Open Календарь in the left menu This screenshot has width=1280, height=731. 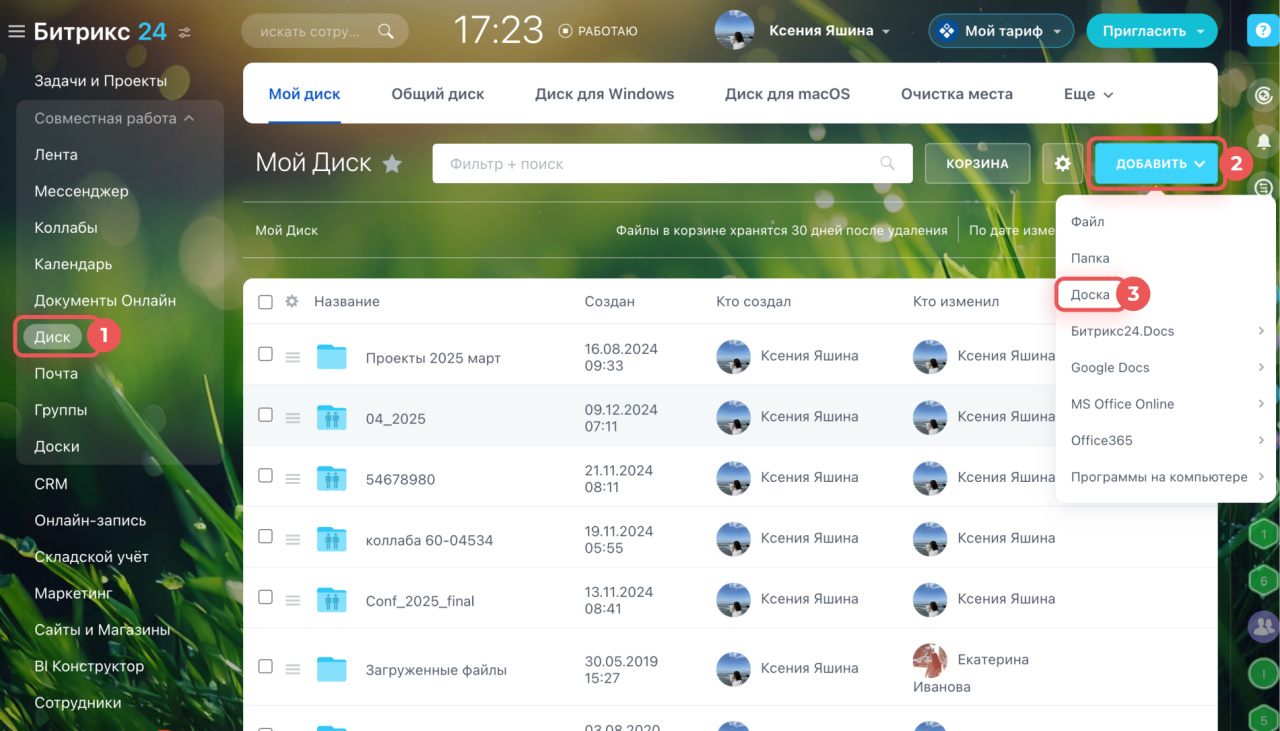(x=73, y=264)
